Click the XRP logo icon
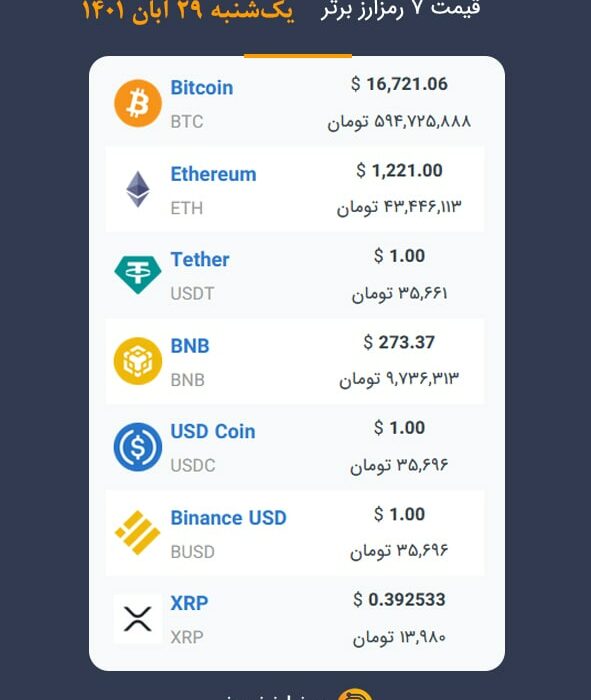The height and width of the screenshot is (700, 591). click(x=138, y=619)
